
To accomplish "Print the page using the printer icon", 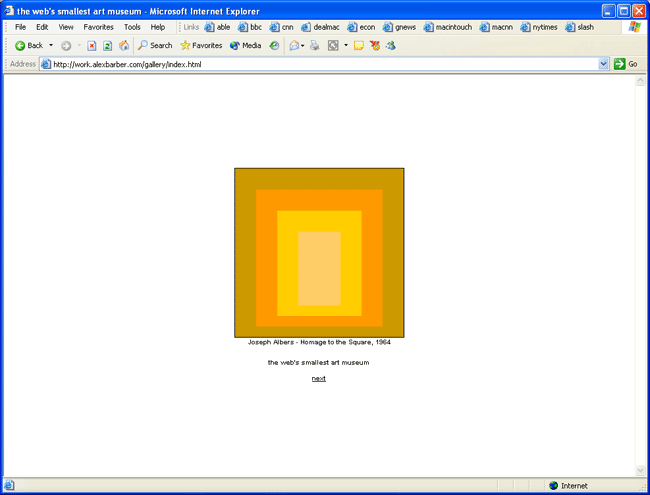I will [315, 46].
